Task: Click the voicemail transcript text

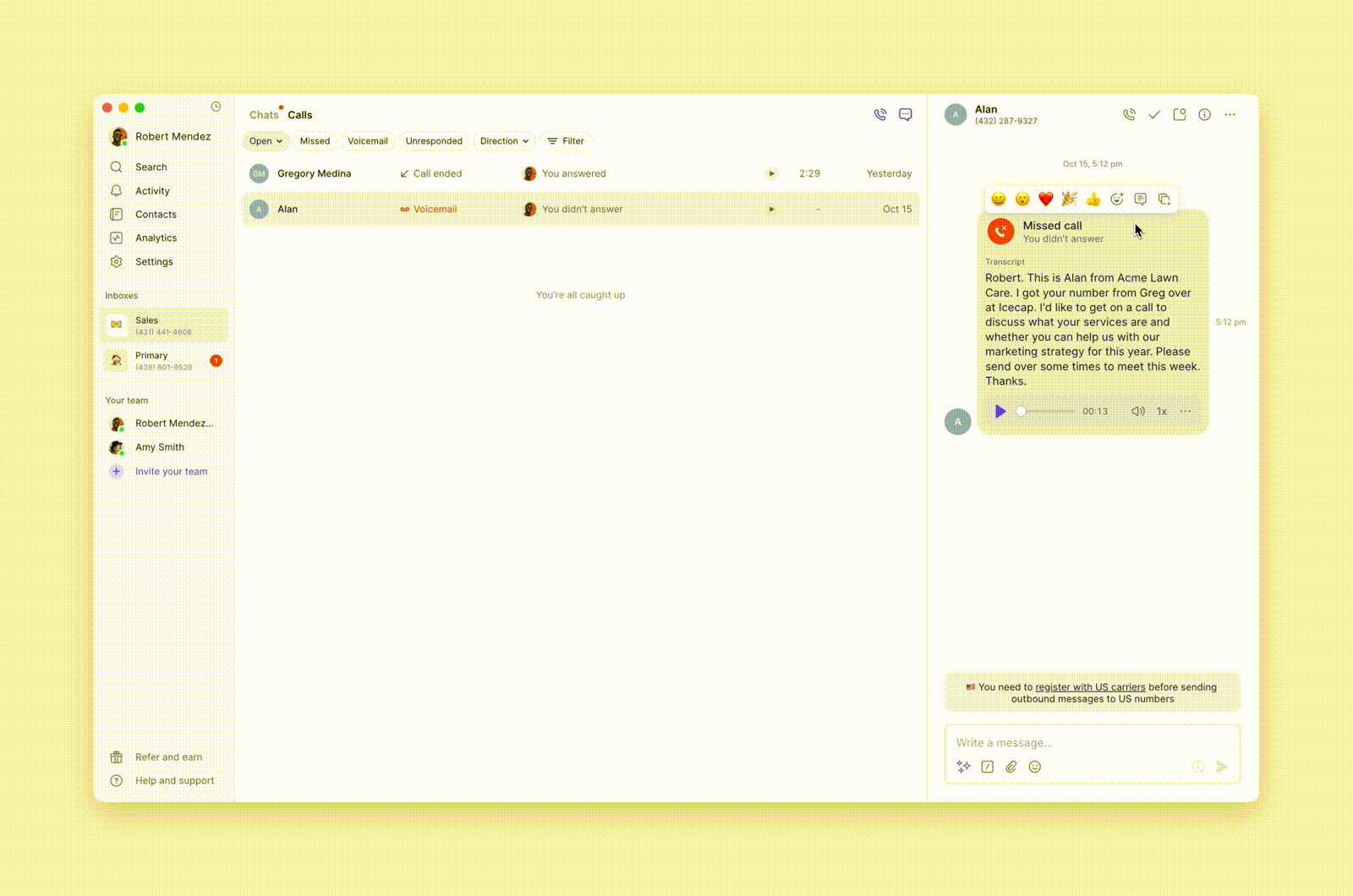Action: tap(1093, 330)
